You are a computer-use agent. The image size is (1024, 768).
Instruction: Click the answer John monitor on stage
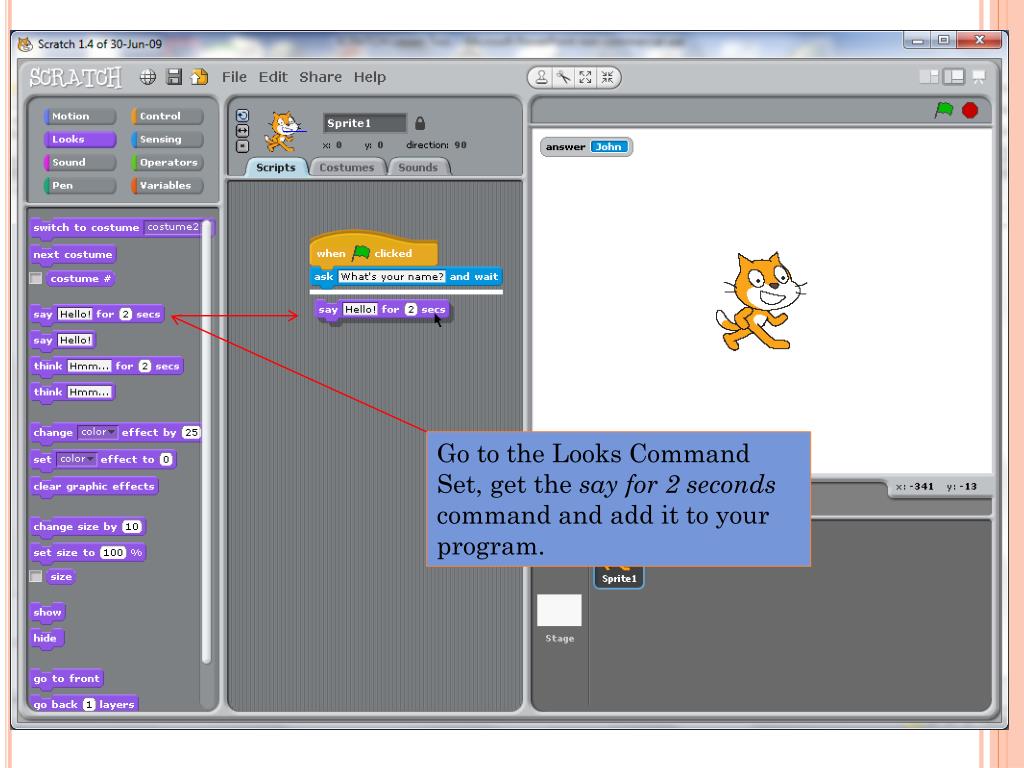point(586,147)
